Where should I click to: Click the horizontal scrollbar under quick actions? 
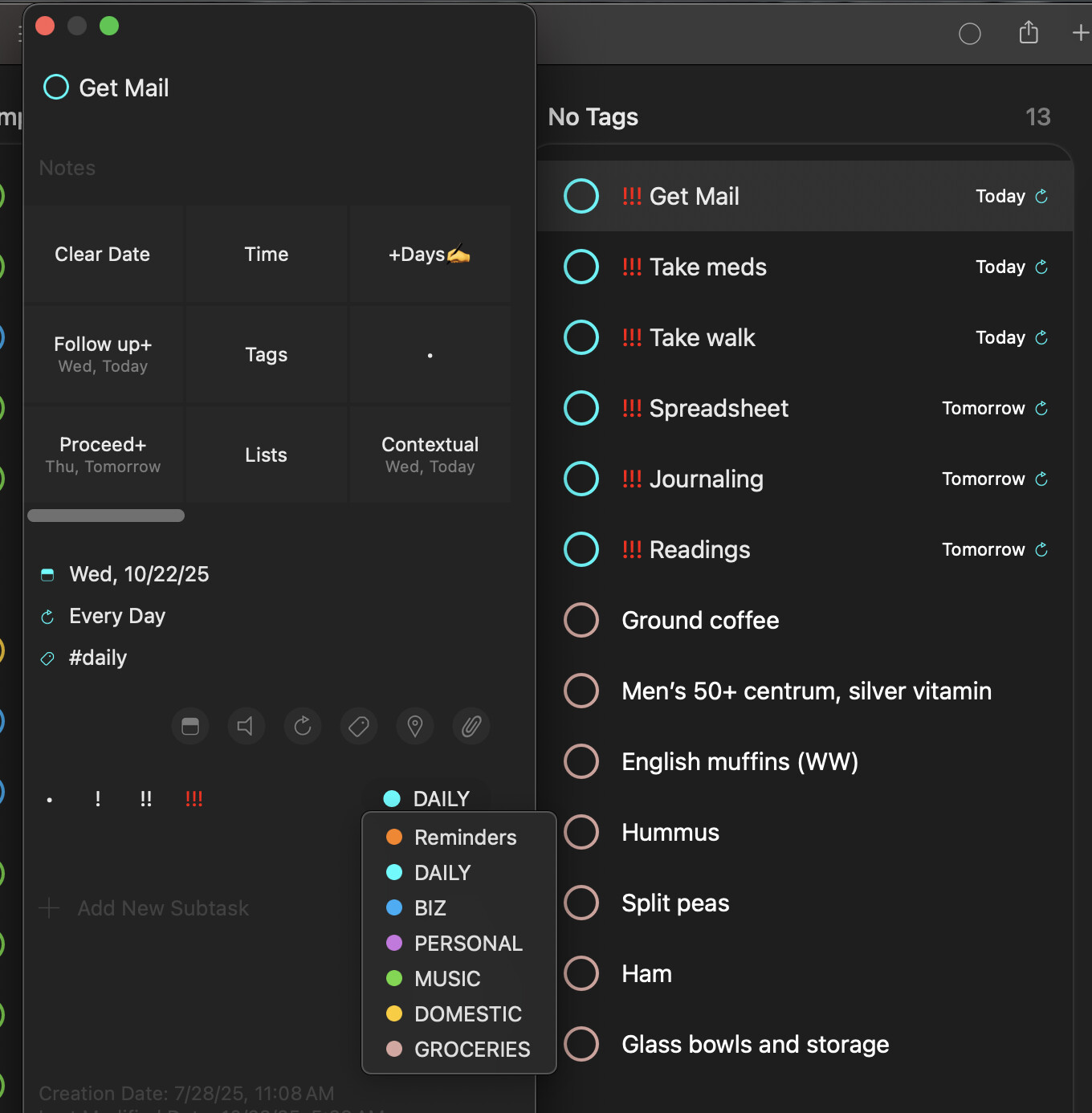(x=106, y=516)
